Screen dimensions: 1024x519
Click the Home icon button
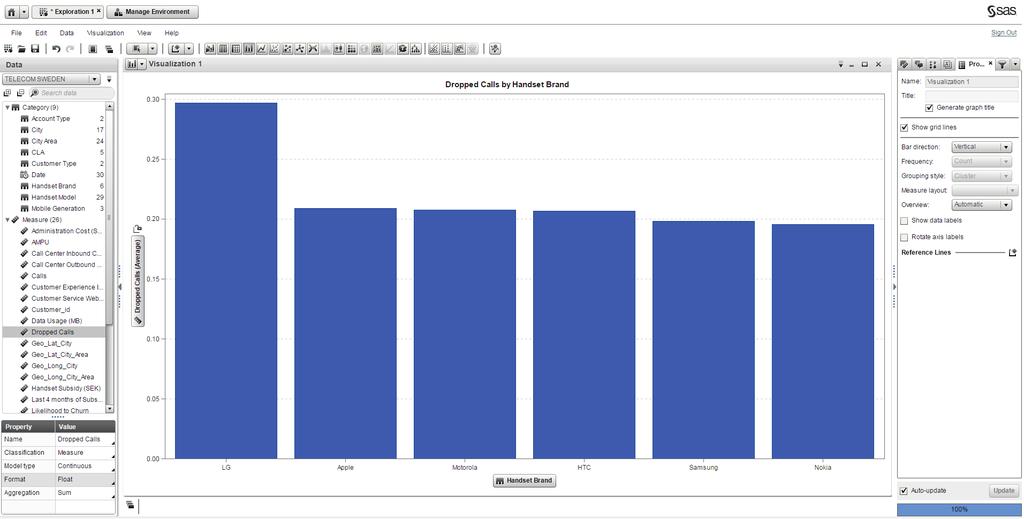pos(11,12)
